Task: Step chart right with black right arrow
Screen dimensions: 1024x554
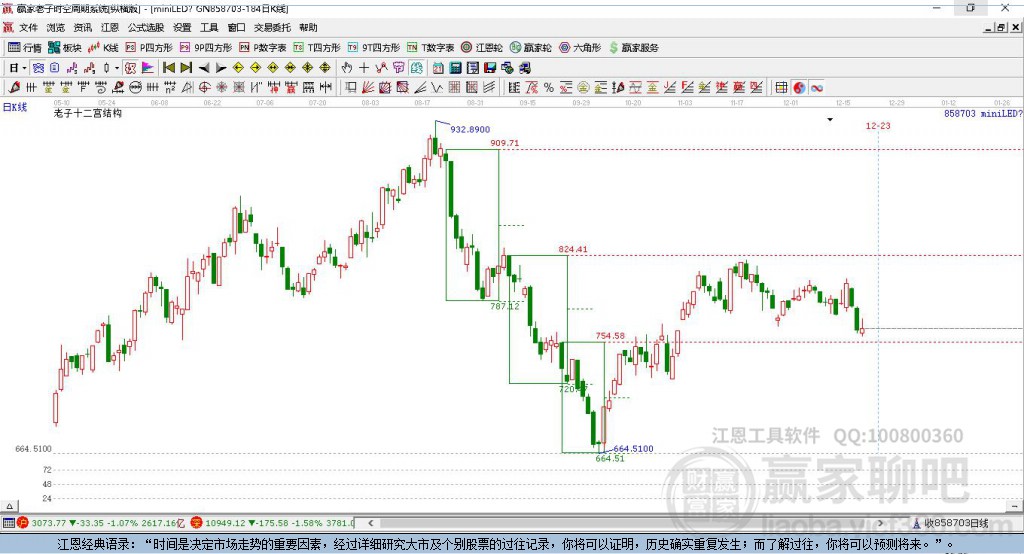Action: (x=221, y=68)
